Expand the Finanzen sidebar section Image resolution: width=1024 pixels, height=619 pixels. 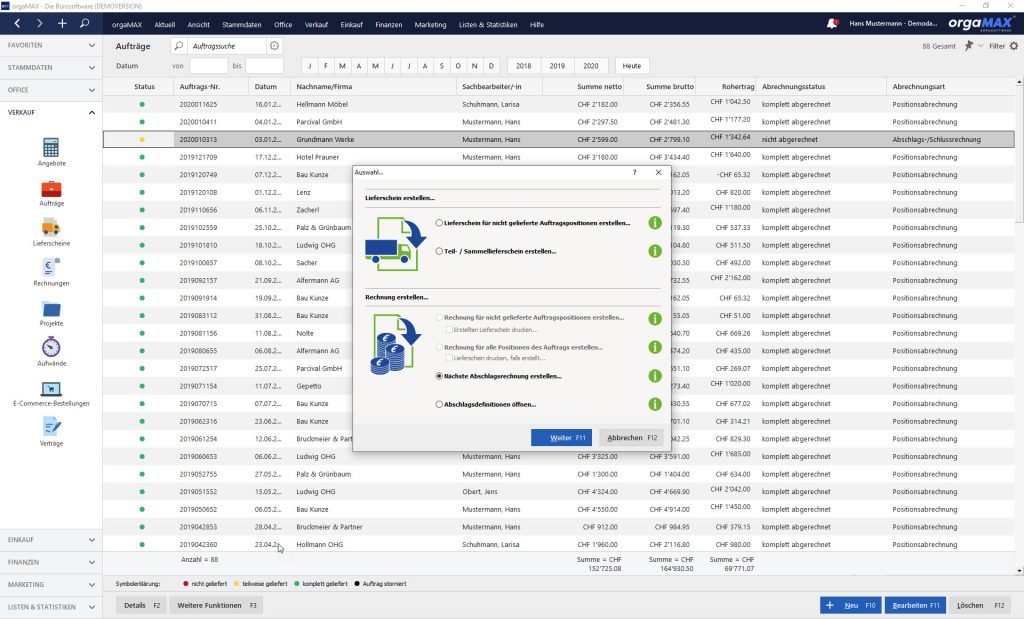pyautogui.click(x=51, y=562)
